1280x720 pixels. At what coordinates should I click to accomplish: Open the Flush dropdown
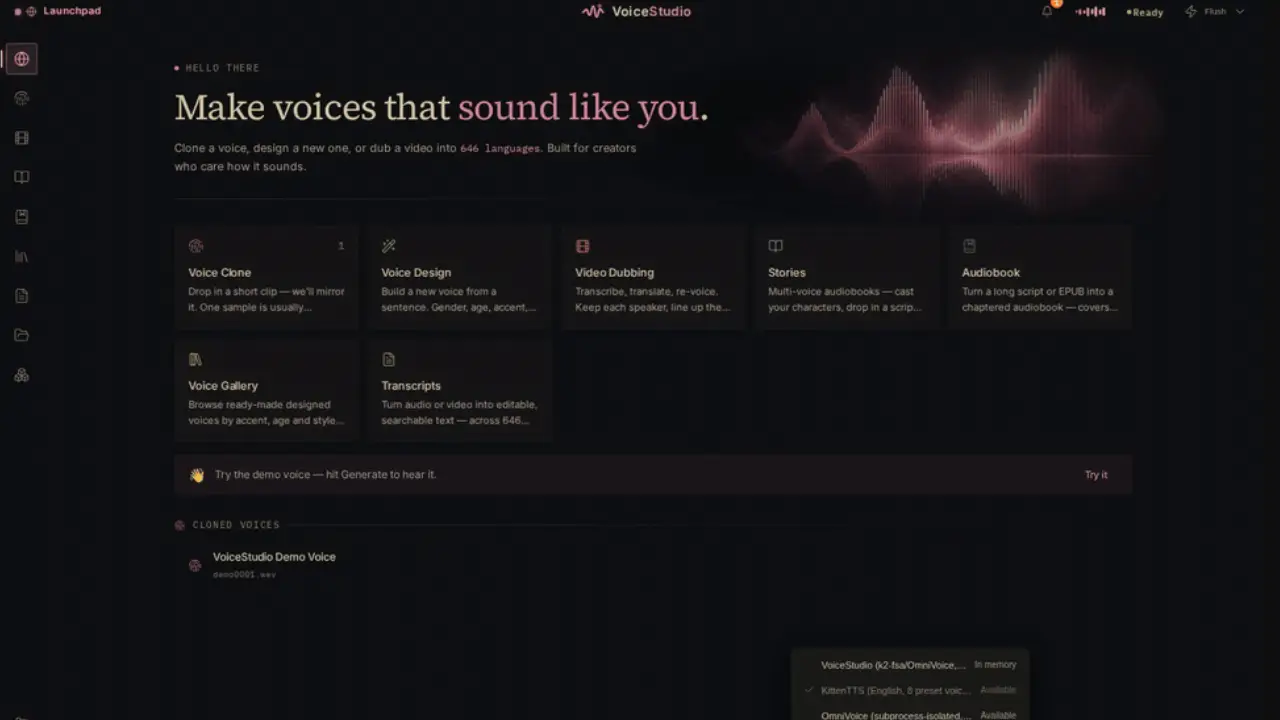[1214, 12]
